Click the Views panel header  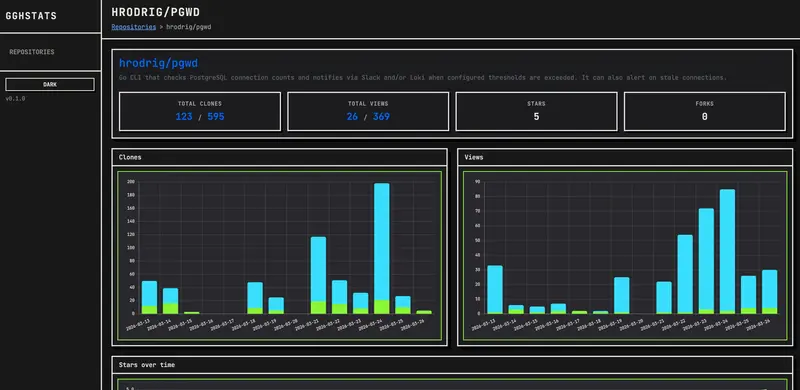click(x=625, y=157)
